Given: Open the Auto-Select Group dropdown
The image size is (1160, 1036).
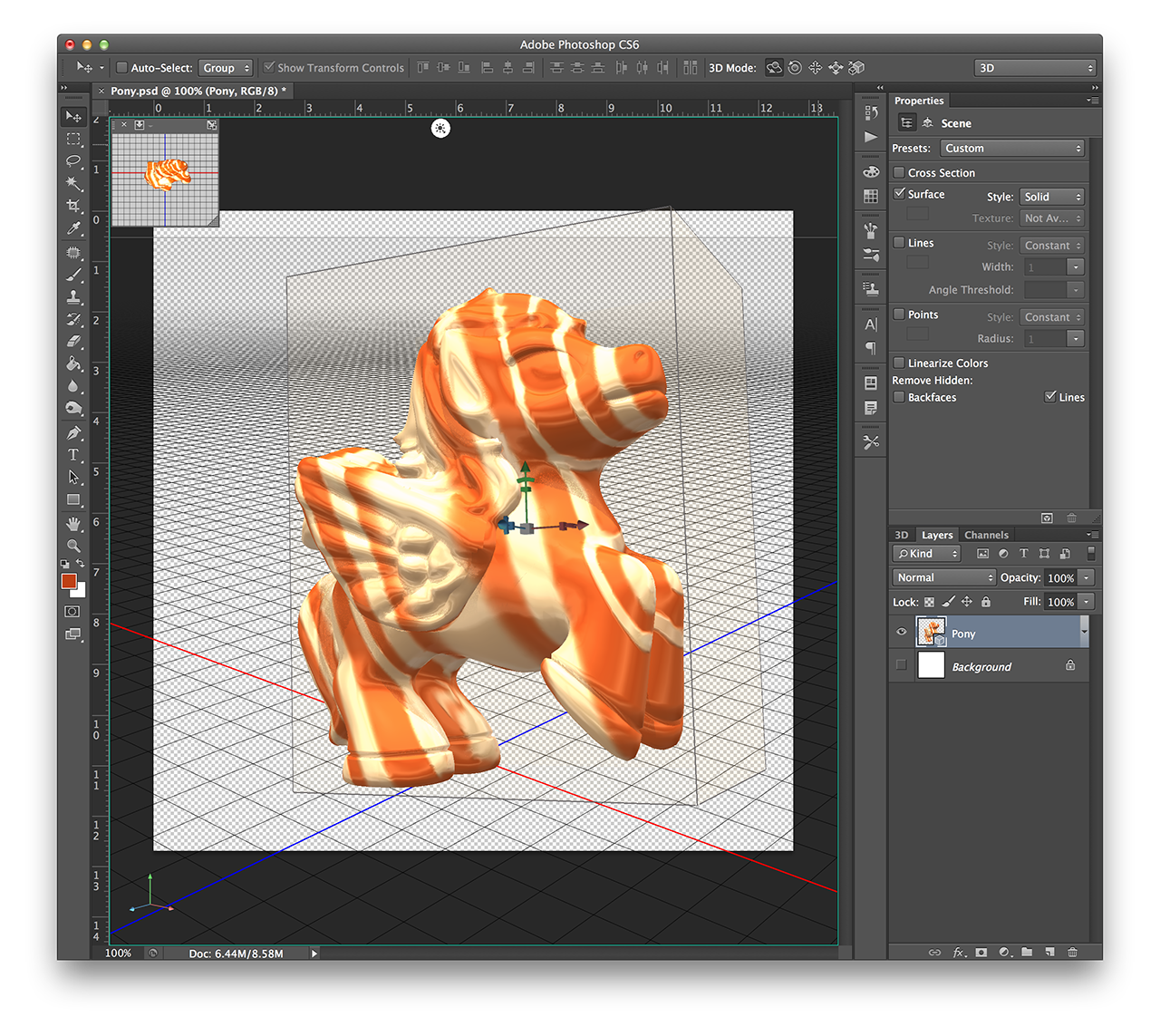Looking at the screenshot, I should coord(225,68).
